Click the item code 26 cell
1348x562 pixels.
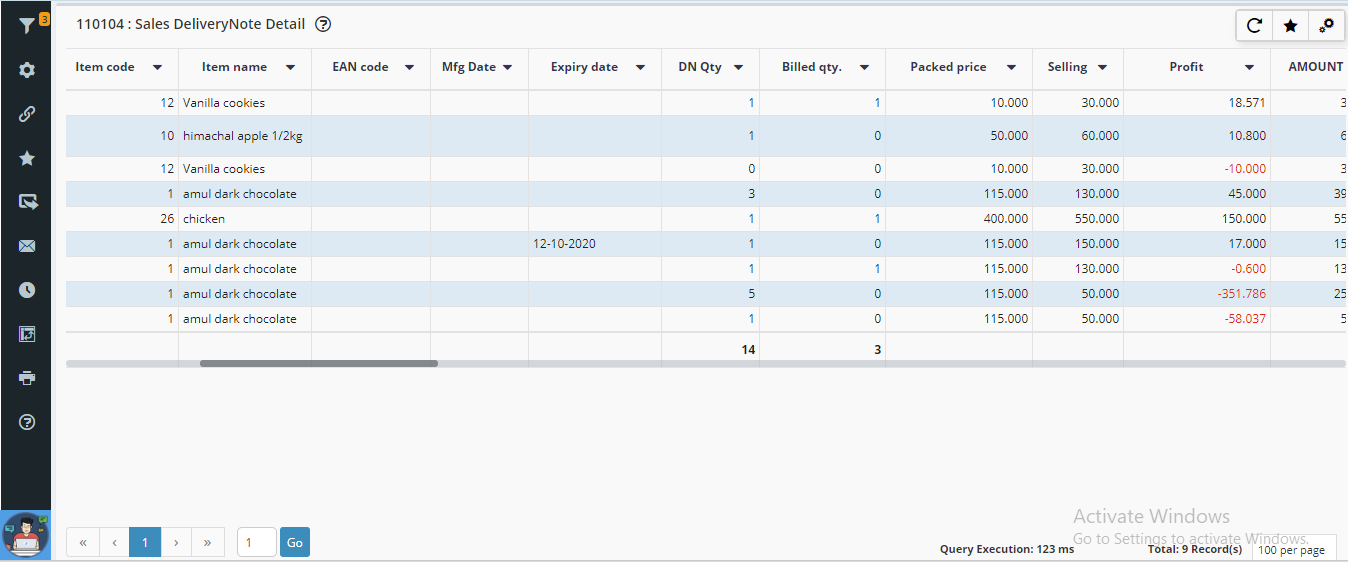point(122,219)
